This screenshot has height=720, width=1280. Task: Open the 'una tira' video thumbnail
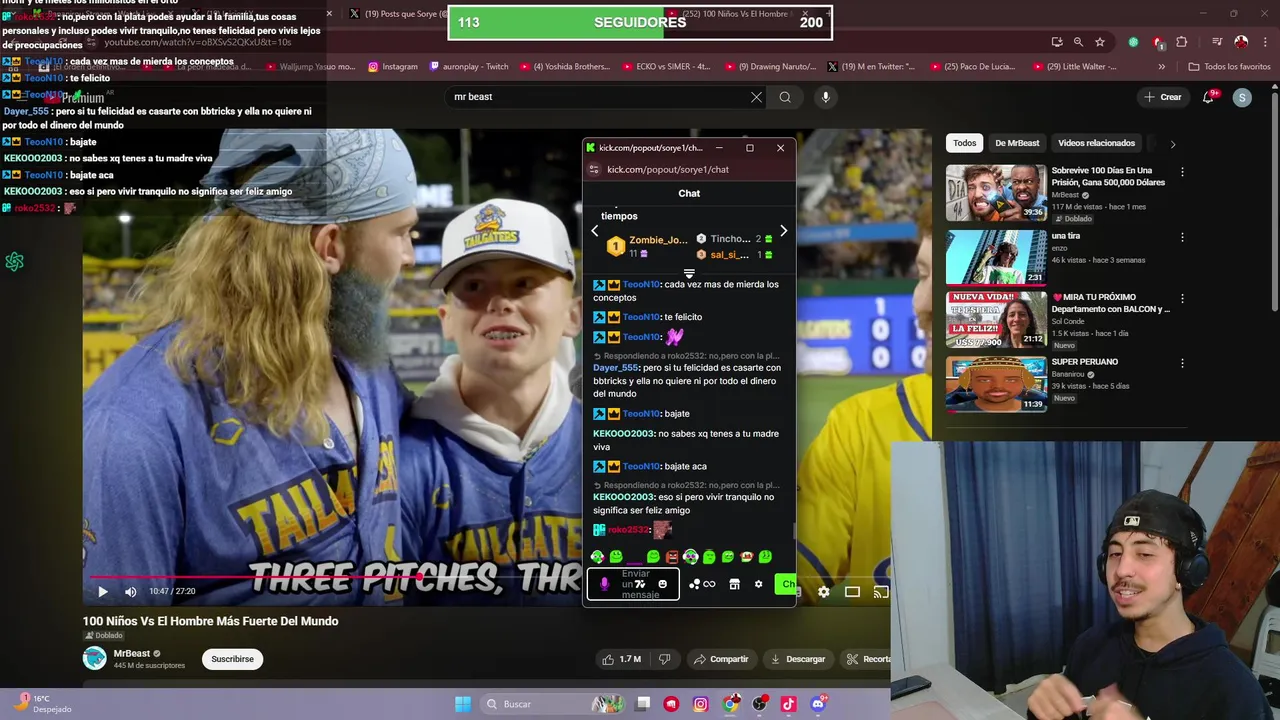(x=996, y=257)
